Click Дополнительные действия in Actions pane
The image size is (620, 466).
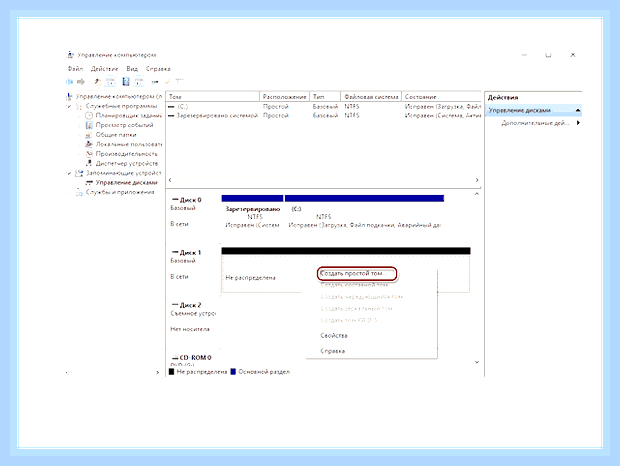535,123
